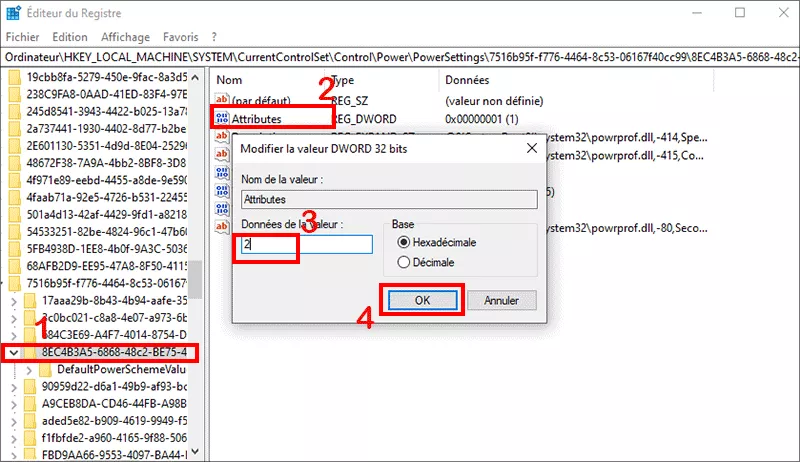Choose the Décimale base radio button
The height and width of the screenshot is (462, 800).
click(405, 262)
